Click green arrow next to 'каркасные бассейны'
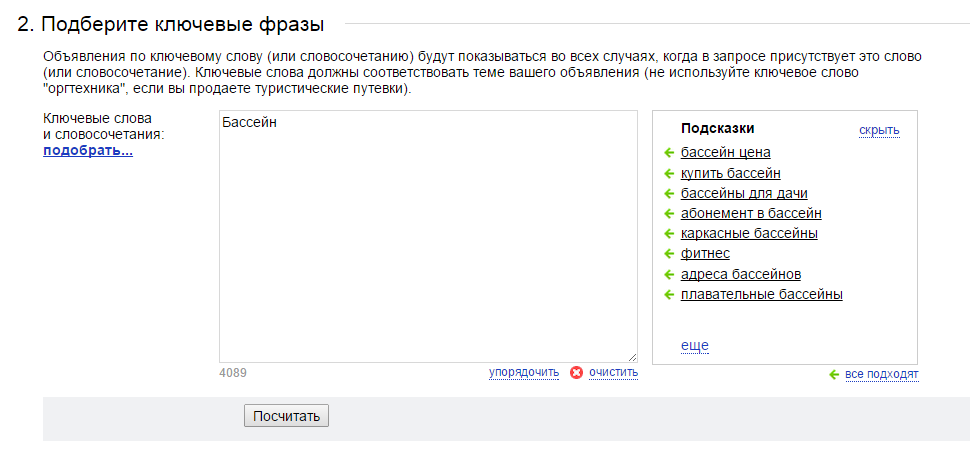 click(x=668, y=234)
